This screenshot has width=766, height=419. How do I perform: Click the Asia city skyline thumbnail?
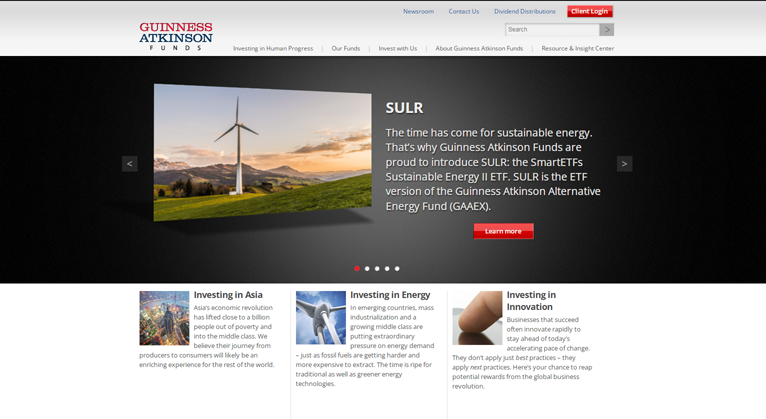(x=164, y=318)
